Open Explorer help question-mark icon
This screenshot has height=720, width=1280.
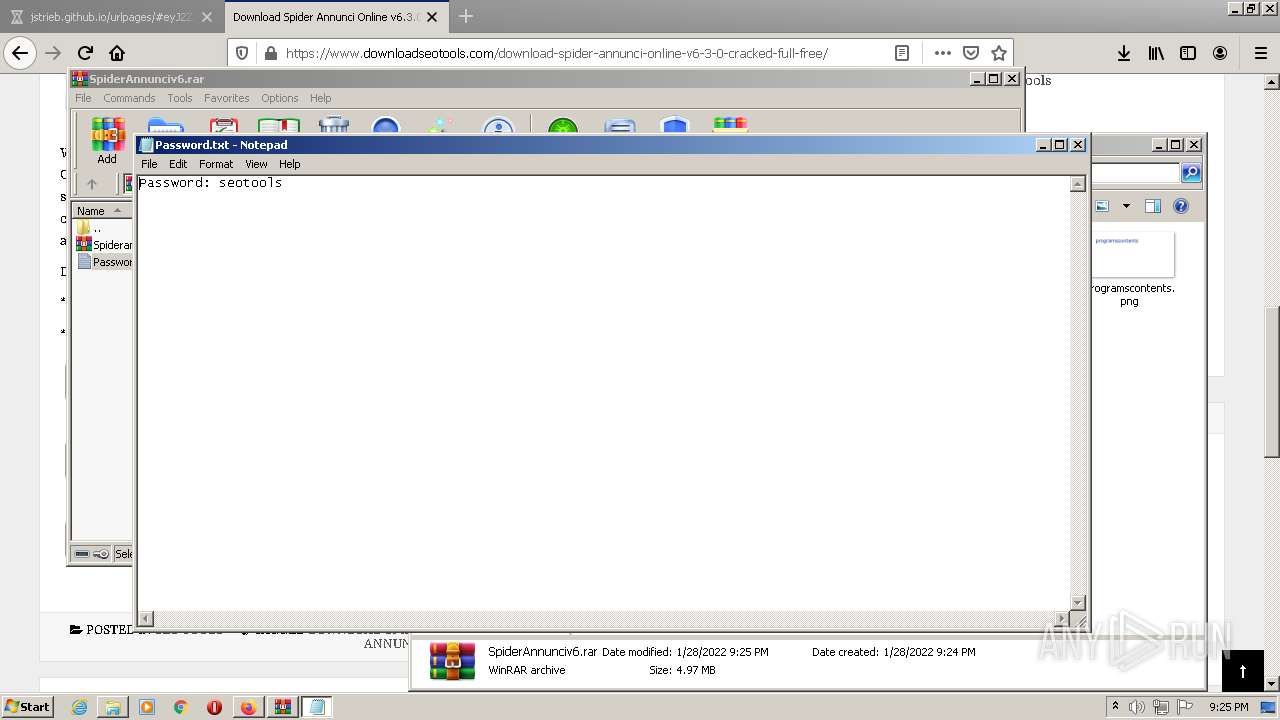(1181, 206)
